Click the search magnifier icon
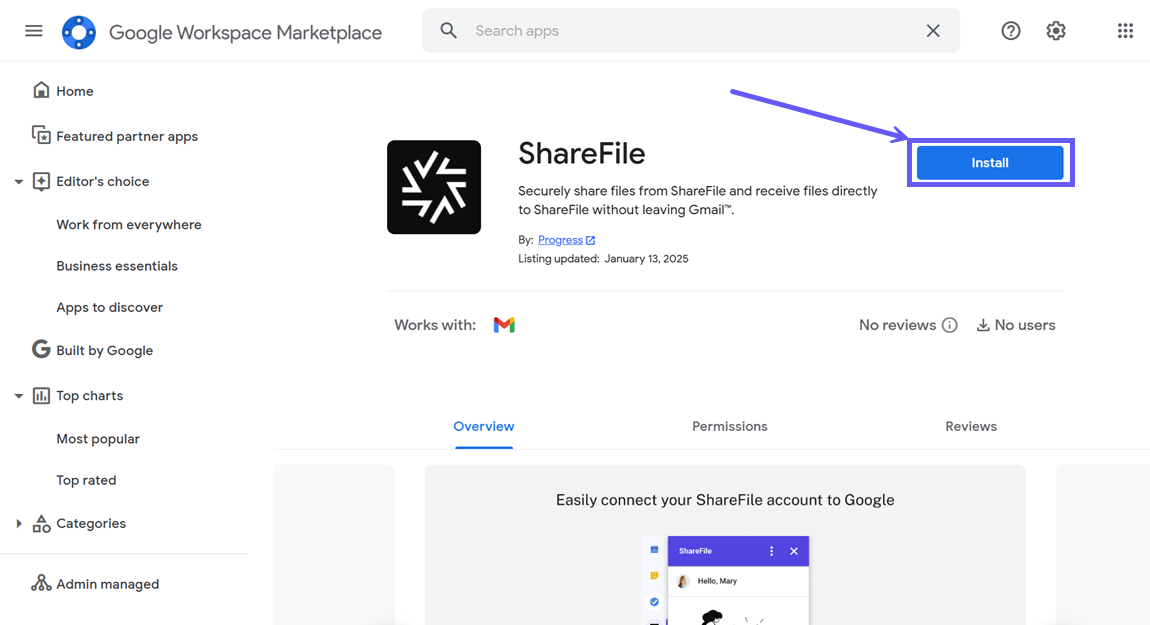Viewport: 1150px width, 625px height. pos(448,31)
